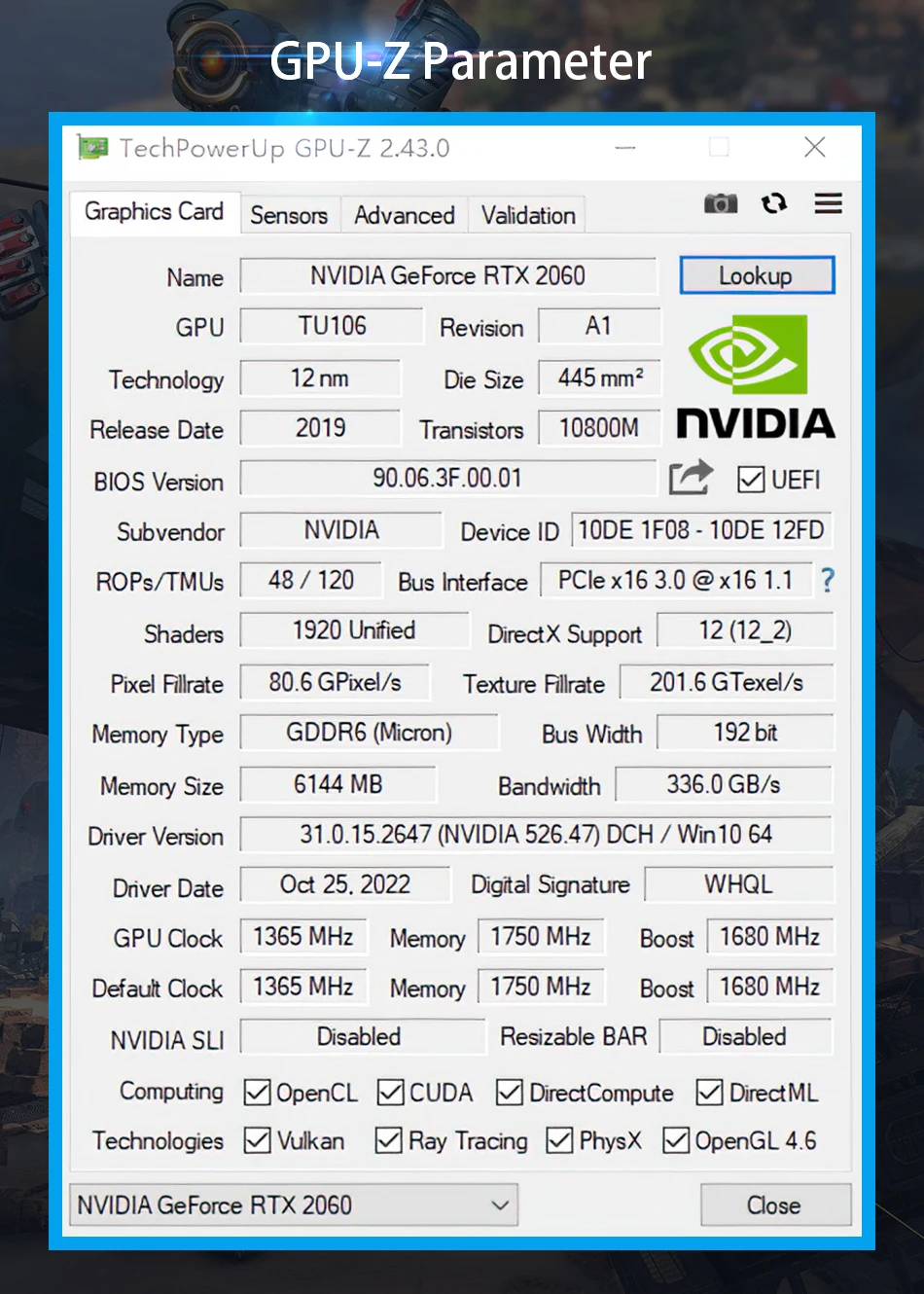This screenshot has width=924, height=1294.
Task: Click the Bus Interface question mark
Action: pyautogui.click(x=827, y=581)
